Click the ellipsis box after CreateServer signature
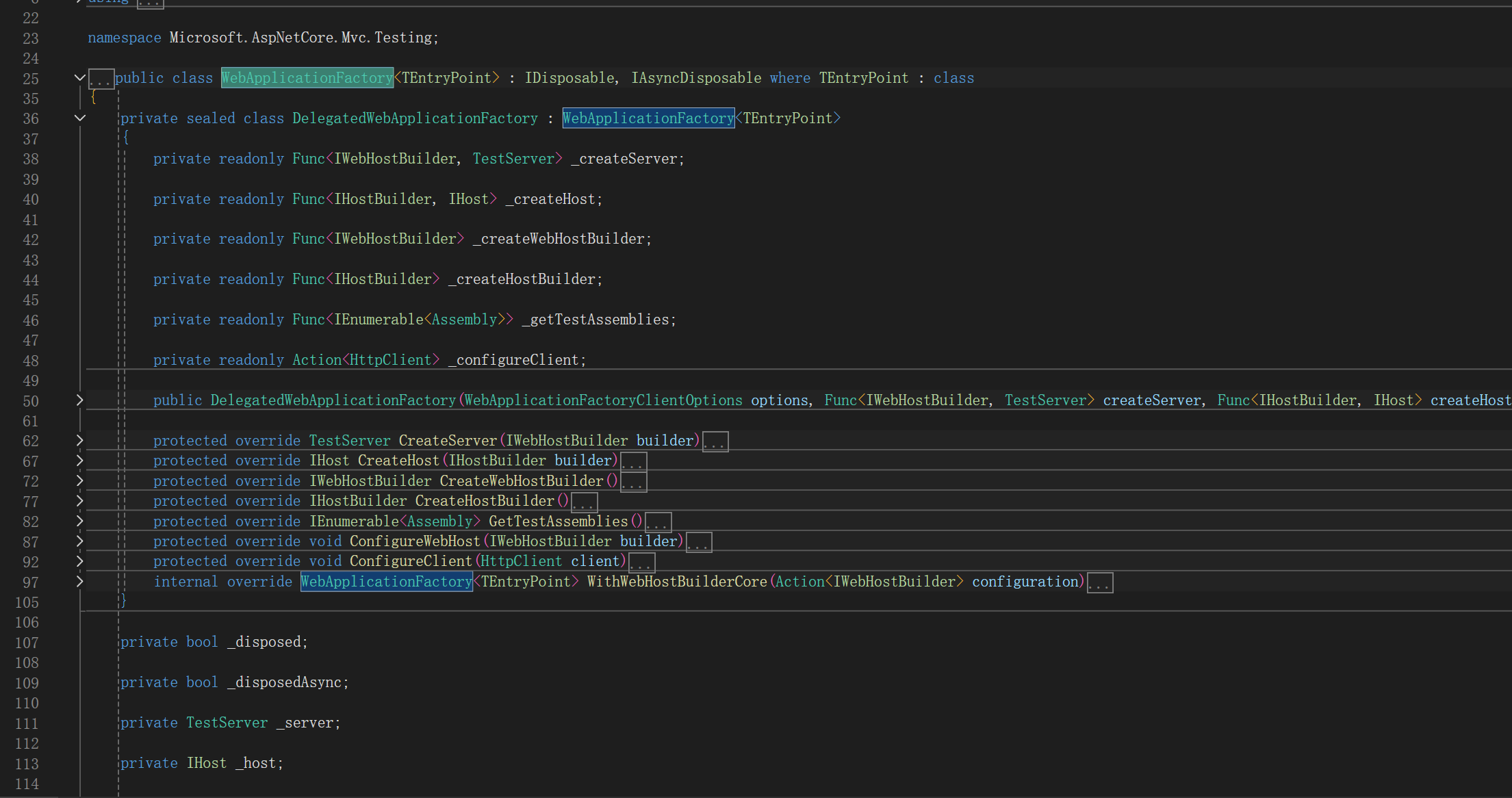The height and width of the screenshot is (798, 1512). click(x=715, y=441)
